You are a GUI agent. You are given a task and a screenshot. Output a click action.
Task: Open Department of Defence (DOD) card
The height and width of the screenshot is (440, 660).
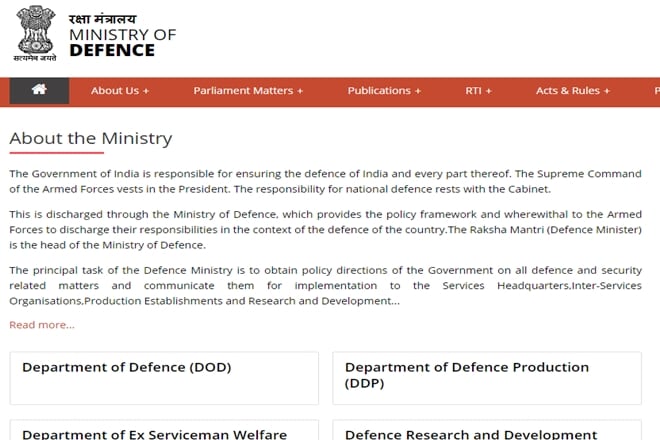pos(164,378)
